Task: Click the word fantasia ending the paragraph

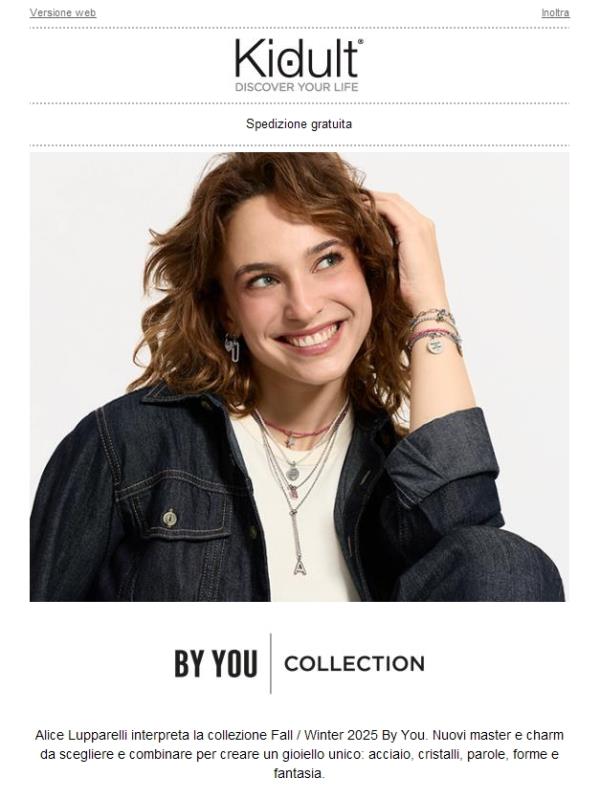Action: point(298,773)
